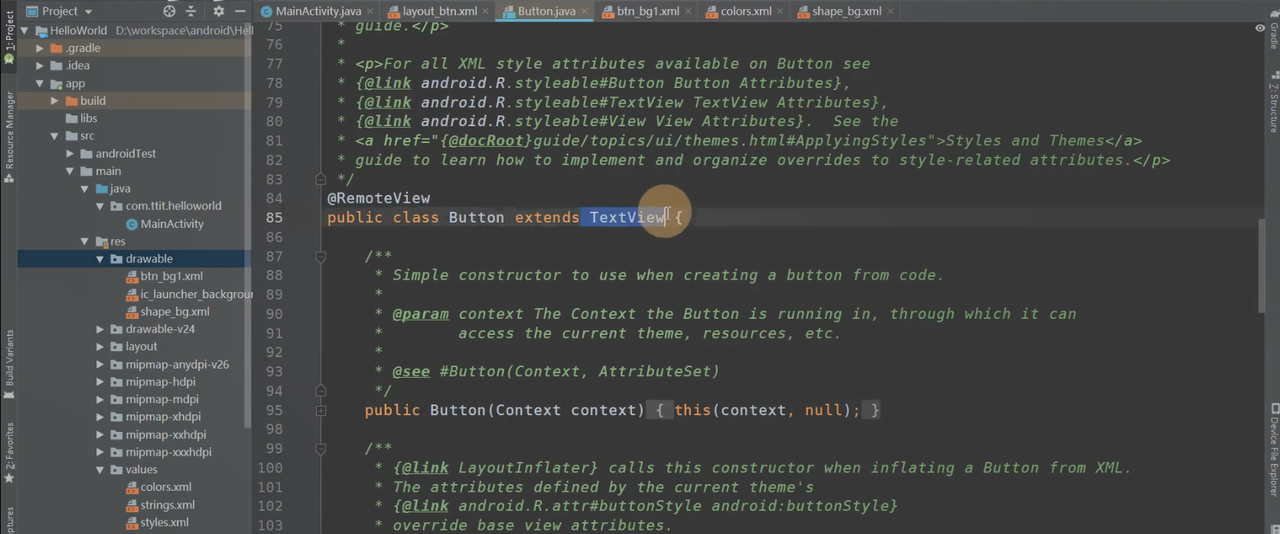Fold the Javadoc comment at line 83

[x=320, y=179]
